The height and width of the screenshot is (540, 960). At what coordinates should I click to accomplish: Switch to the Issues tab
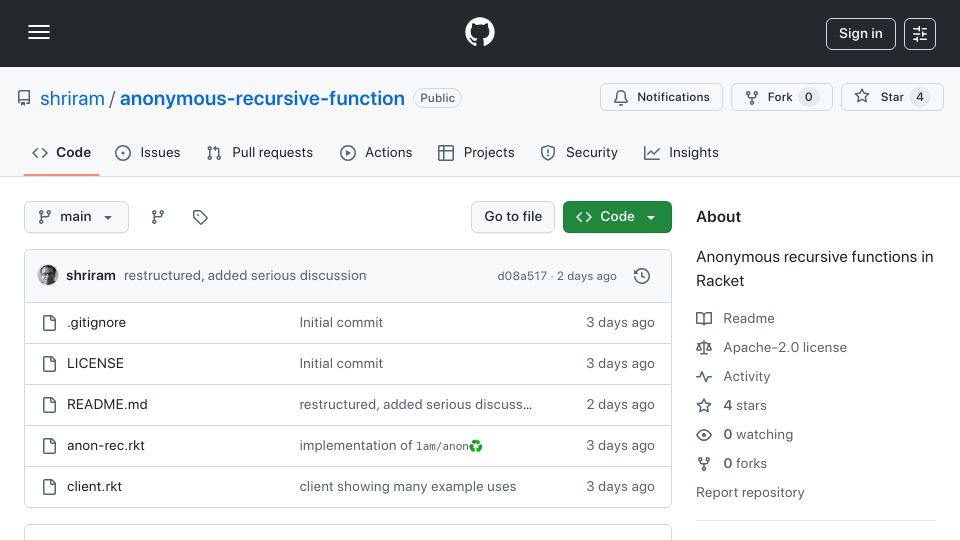click(x=148, y=152)
